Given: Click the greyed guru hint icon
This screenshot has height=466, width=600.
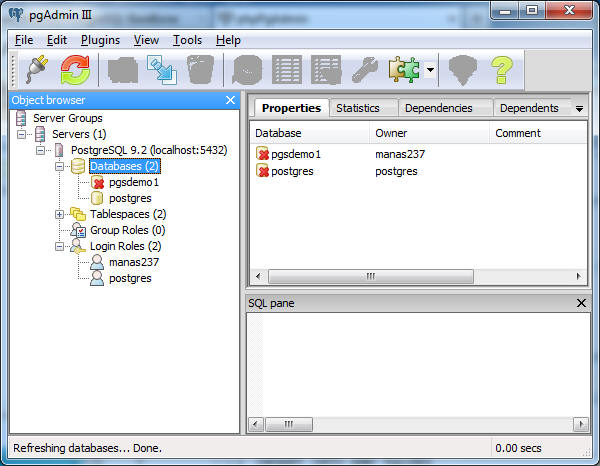Looking at the screenshot, I should click(x=463, y=70).
